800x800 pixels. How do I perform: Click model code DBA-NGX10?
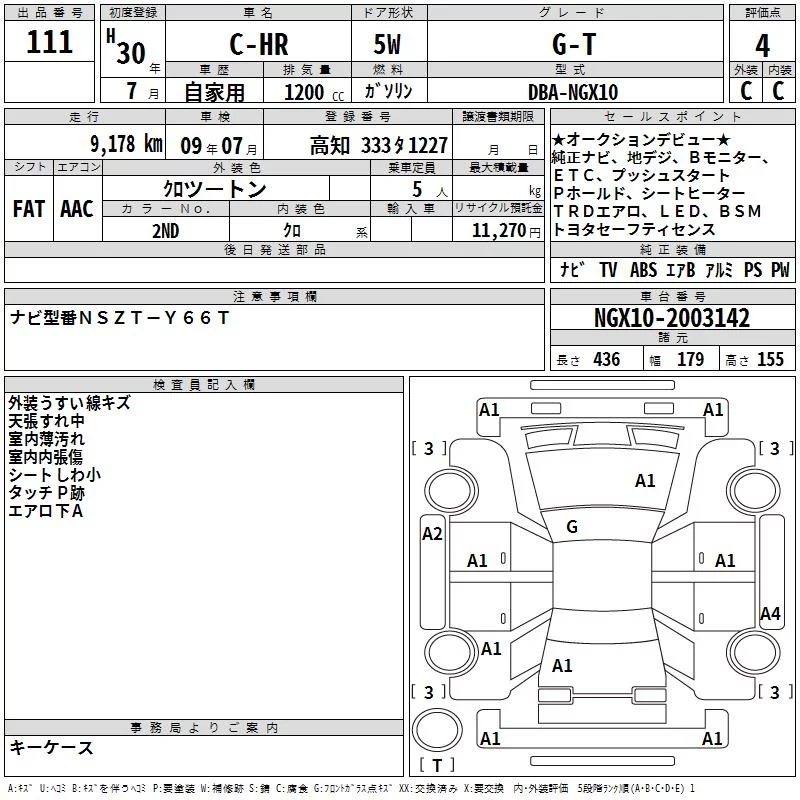point(573,92)
